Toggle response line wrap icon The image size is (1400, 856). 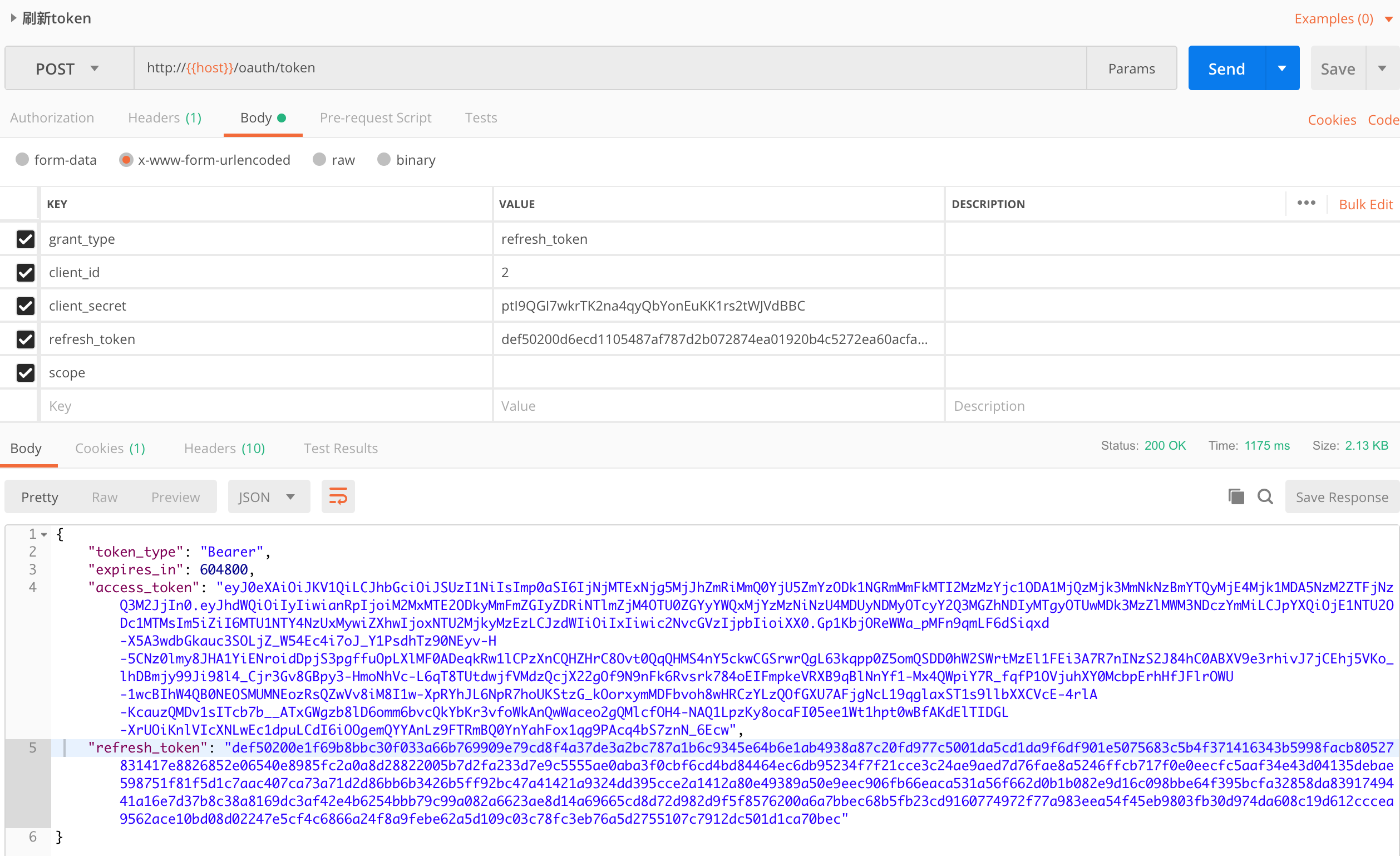338,497
